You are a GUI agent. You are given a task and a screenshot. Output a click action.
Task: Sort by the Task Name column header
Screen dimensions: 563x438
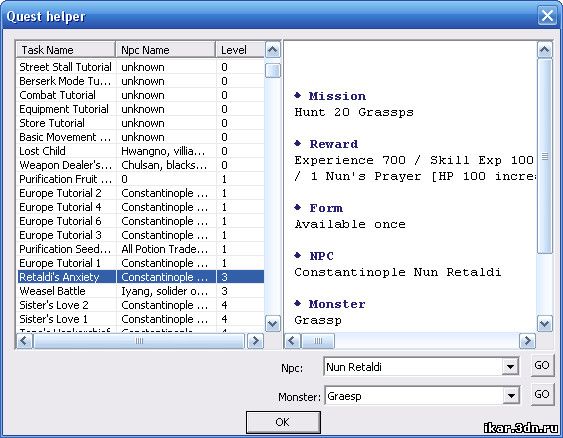point(66,50)
